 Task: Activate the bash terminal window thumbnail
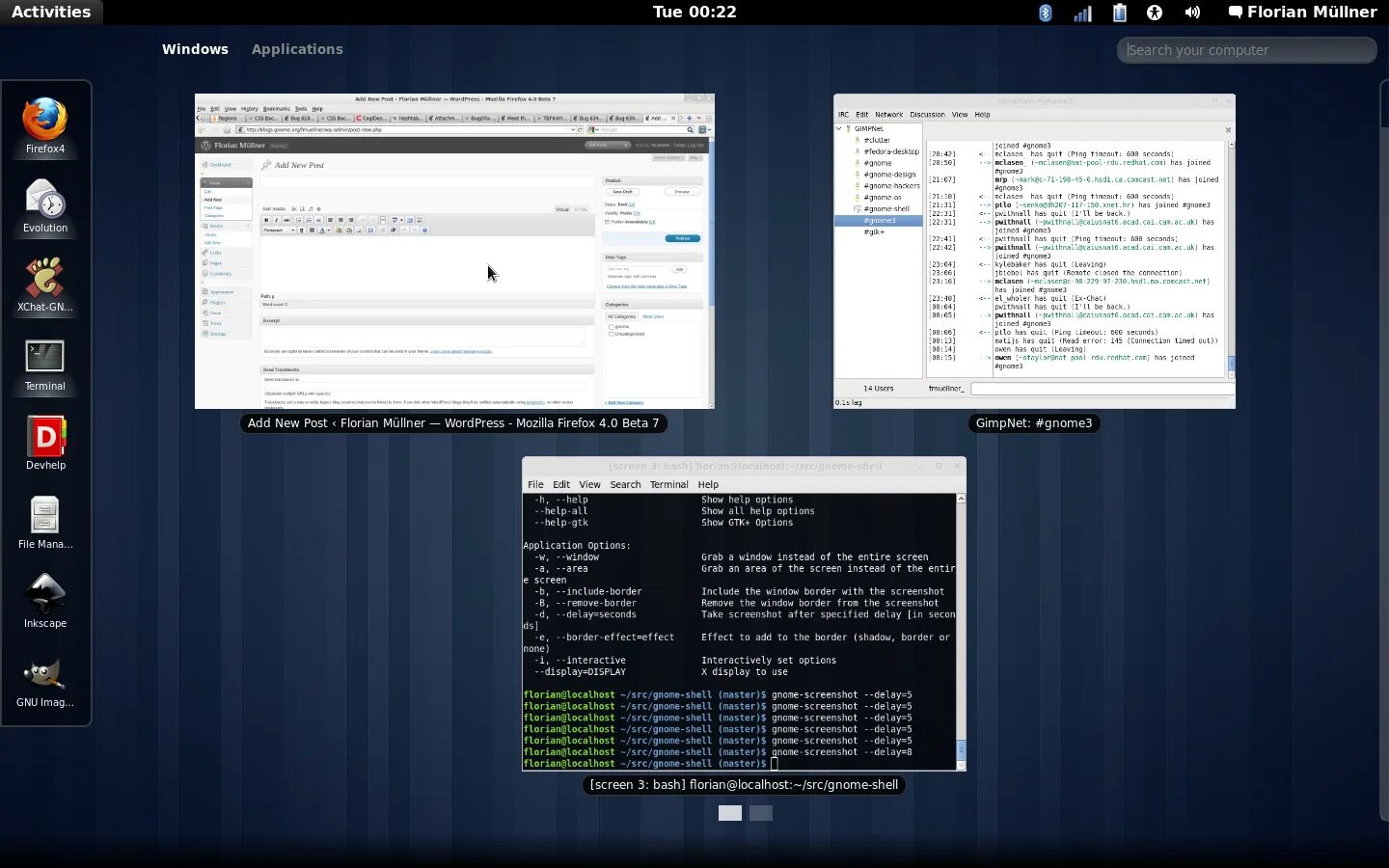(x=744, y=613)
